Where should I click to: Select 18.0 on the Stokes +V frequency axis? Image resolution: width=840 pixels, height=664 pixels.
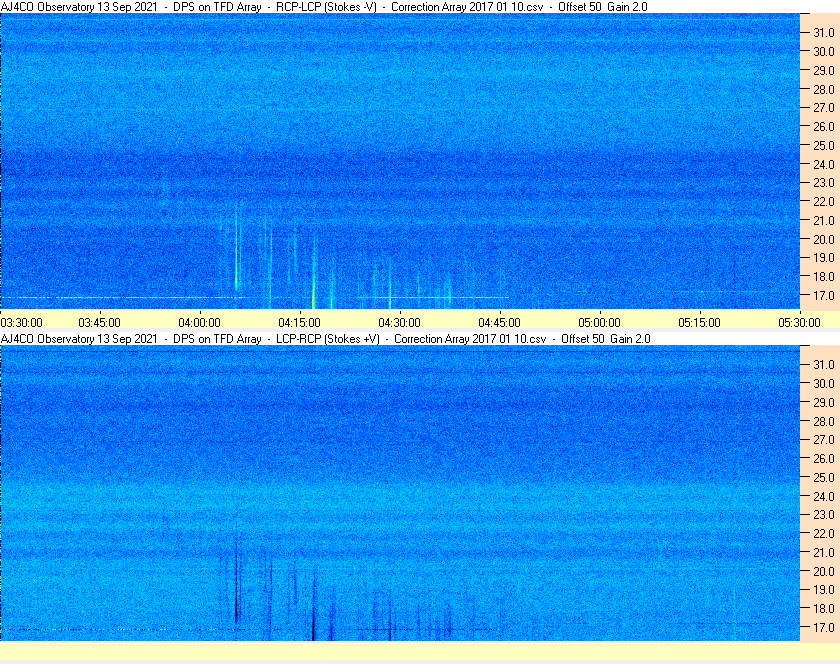pyautogui.click(x=824, y=609)
